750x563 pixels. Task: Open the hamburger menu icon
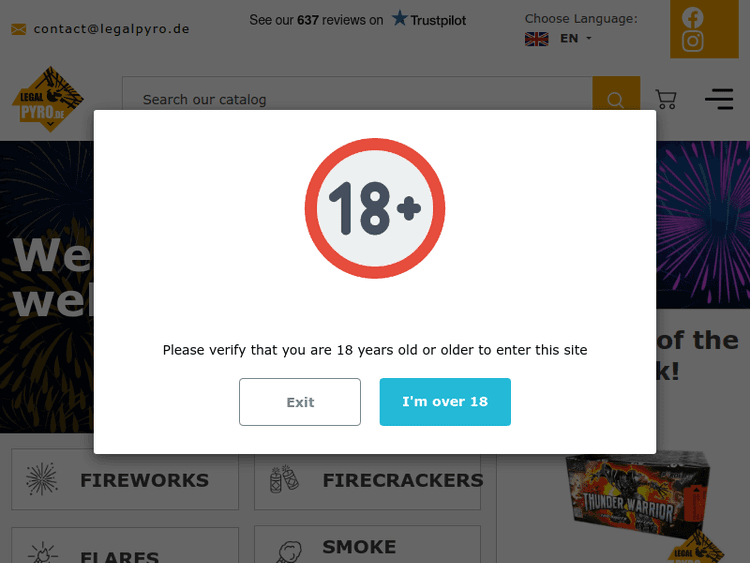pyautogui.click(x=718, y=99)
